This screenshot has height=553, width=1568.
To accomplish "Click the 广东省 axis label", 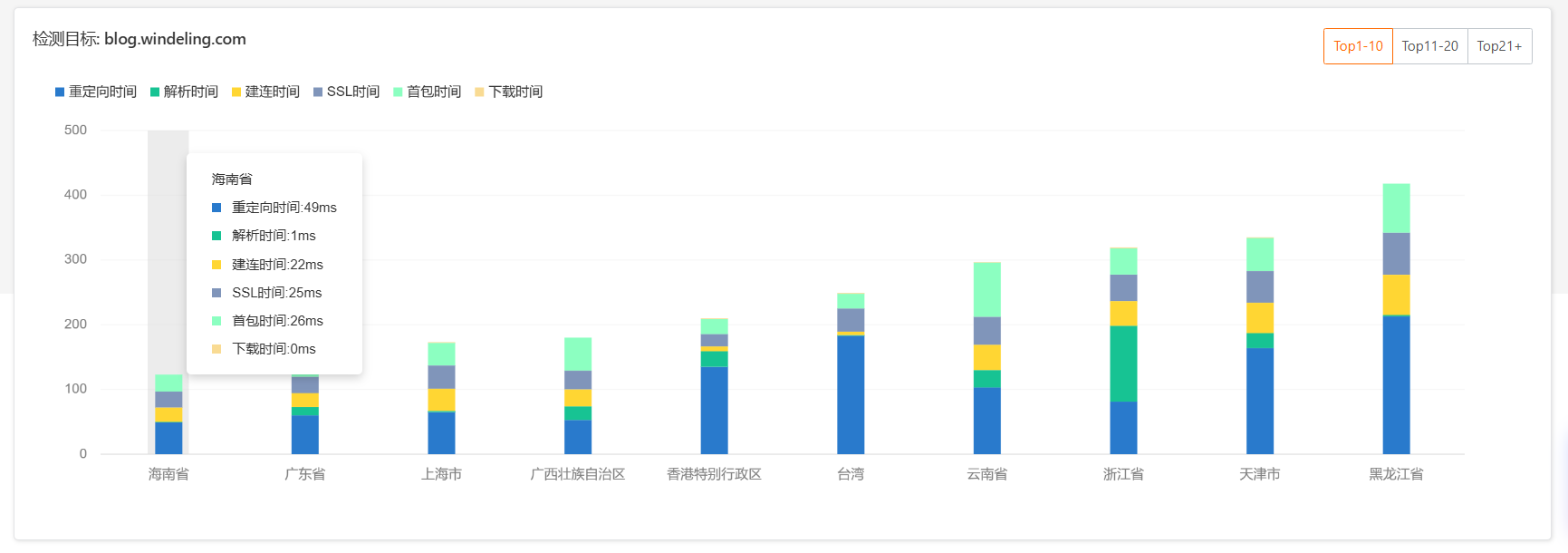I will [305, 474].
